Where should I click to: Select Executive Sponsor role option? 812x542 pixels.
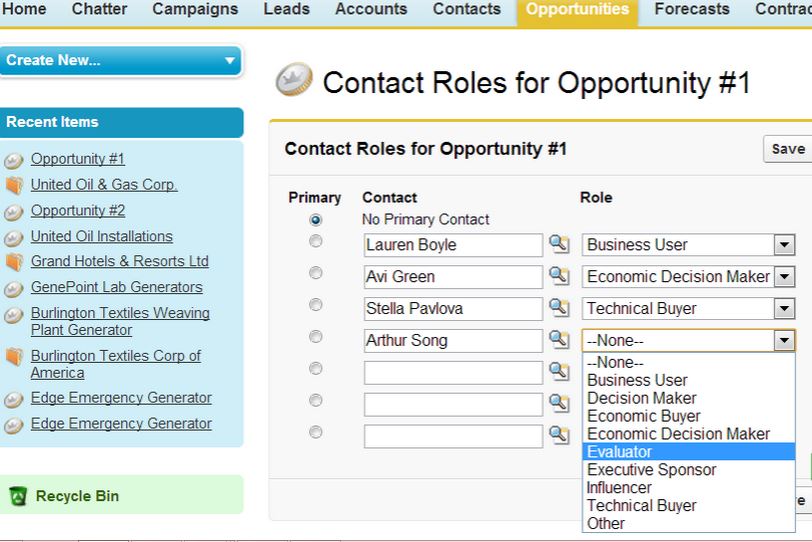[x=651, y=470]
